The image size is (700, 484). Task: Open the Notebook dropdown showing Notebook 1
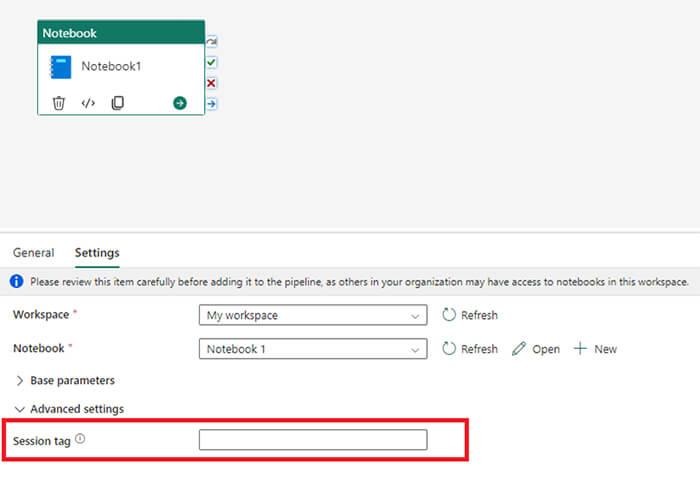(x=313, y=349)
